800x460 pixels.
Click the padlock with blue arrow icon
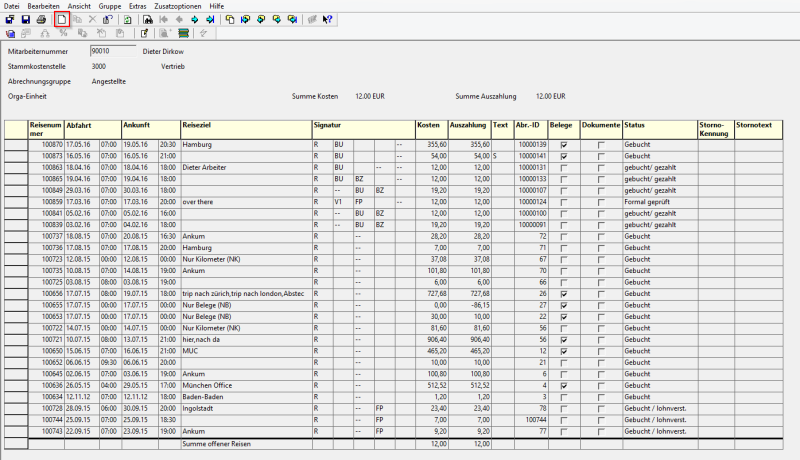click(108, 20)
